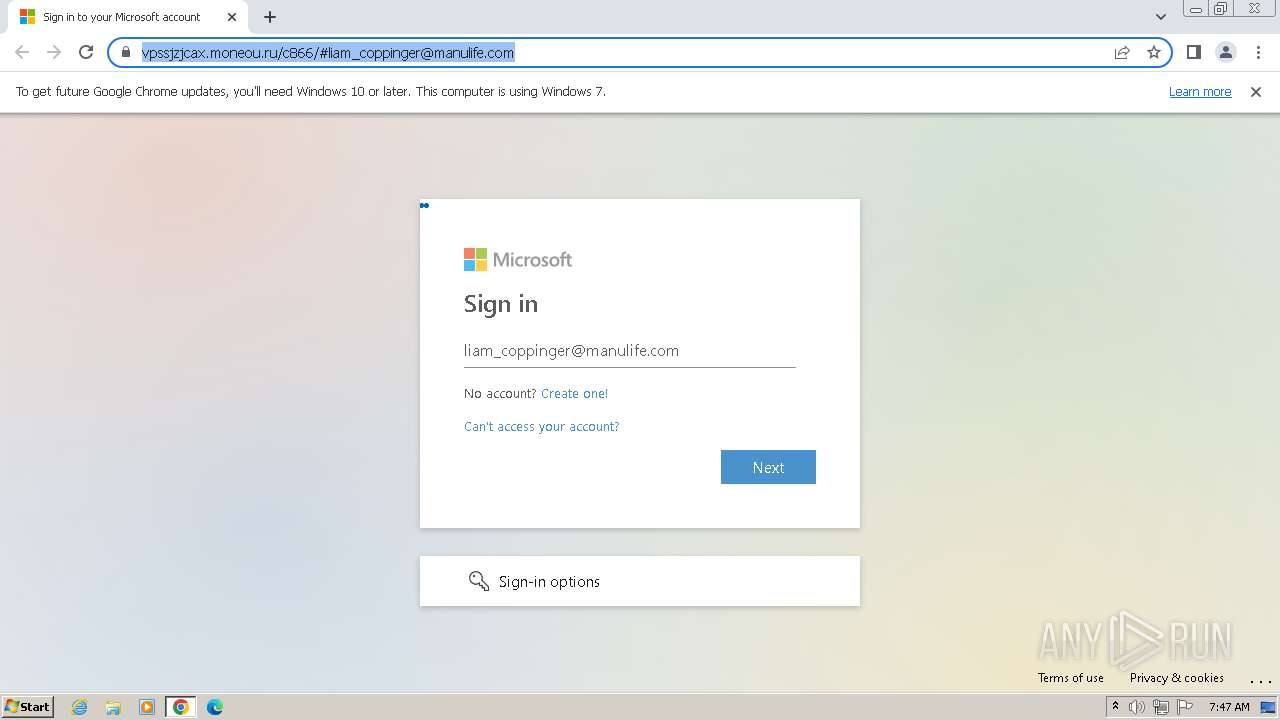The image size is (1280, 720).
Task: Close the Microsoft sign-in tab
Action: coord(232,17)
